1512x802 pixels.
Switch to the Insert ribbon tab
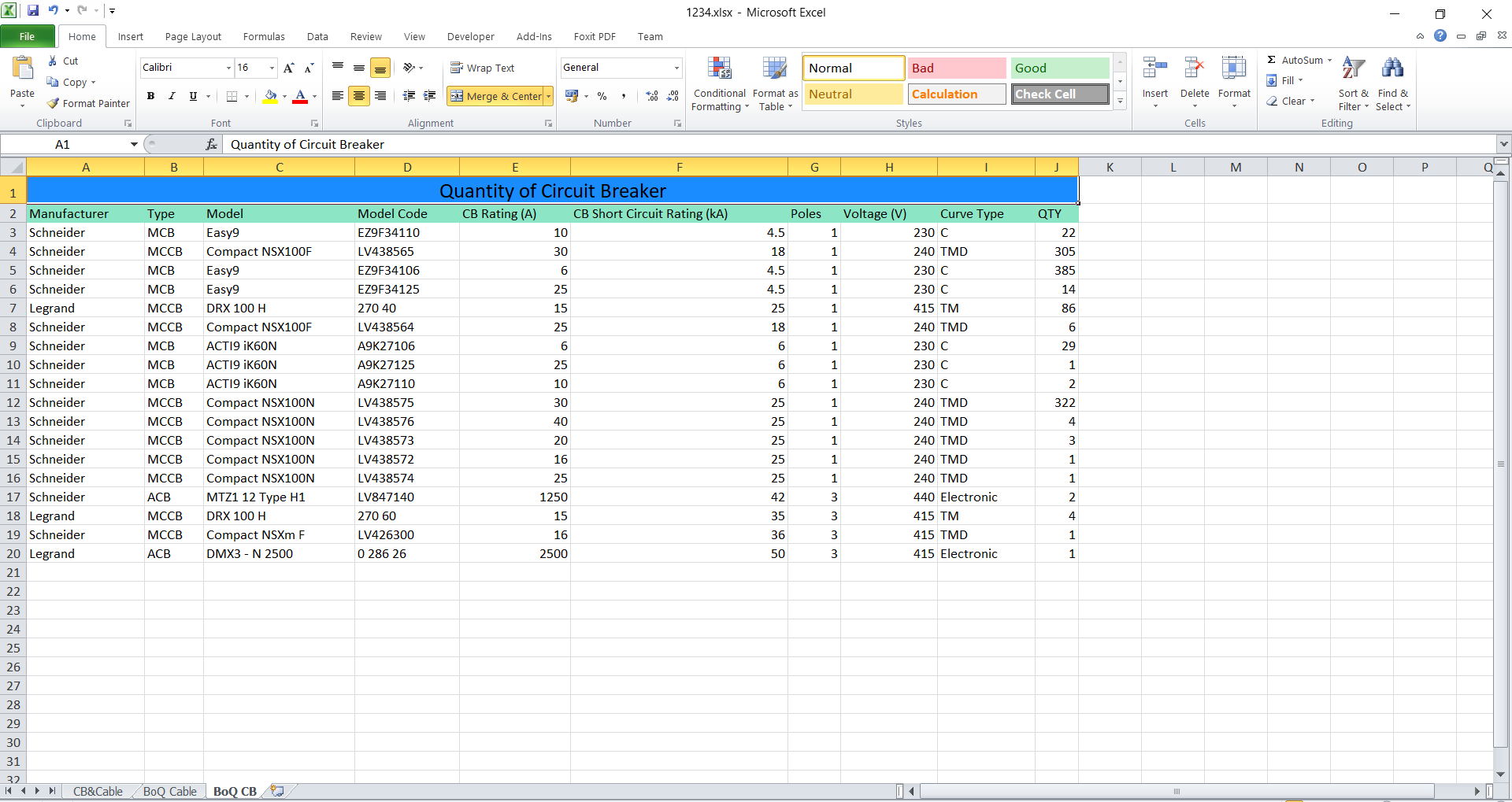pyautogui.click(x=131, y=36)
